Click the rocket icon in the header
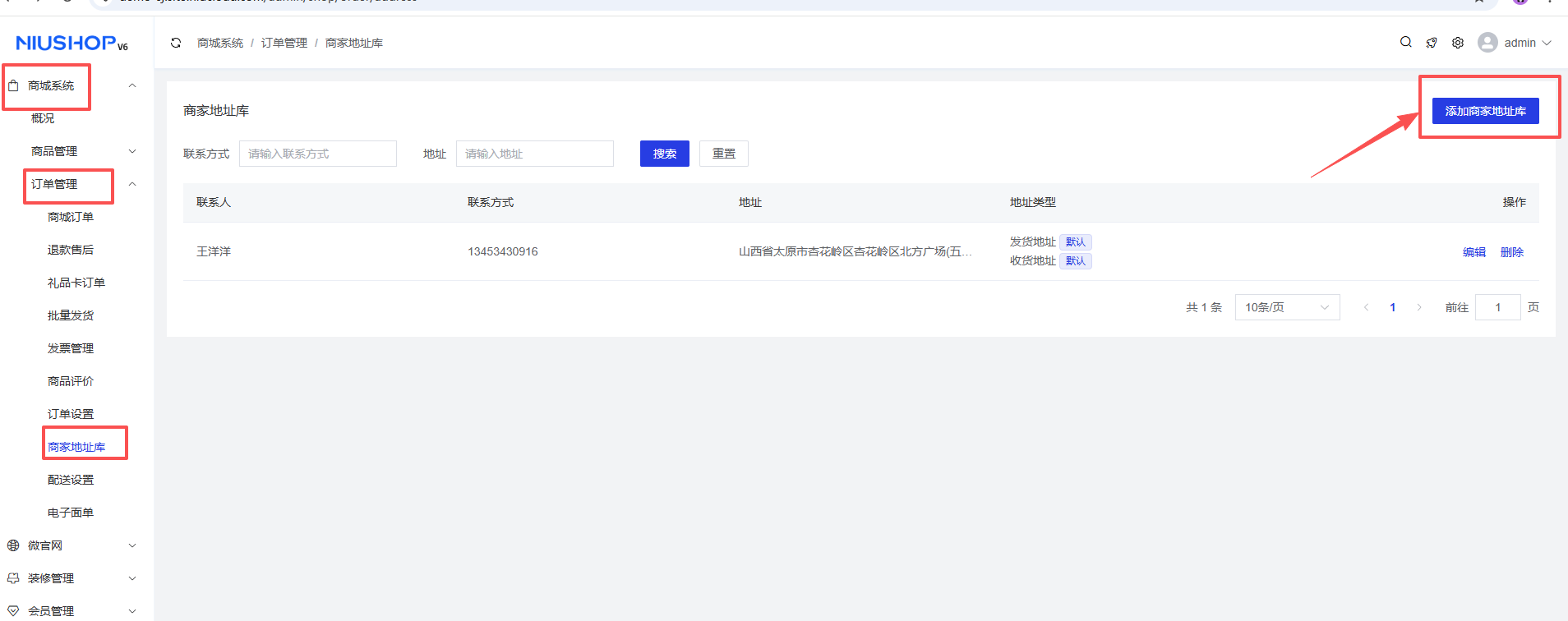1568x621 pixels. pyautogui.click(x=1432, y=43)
